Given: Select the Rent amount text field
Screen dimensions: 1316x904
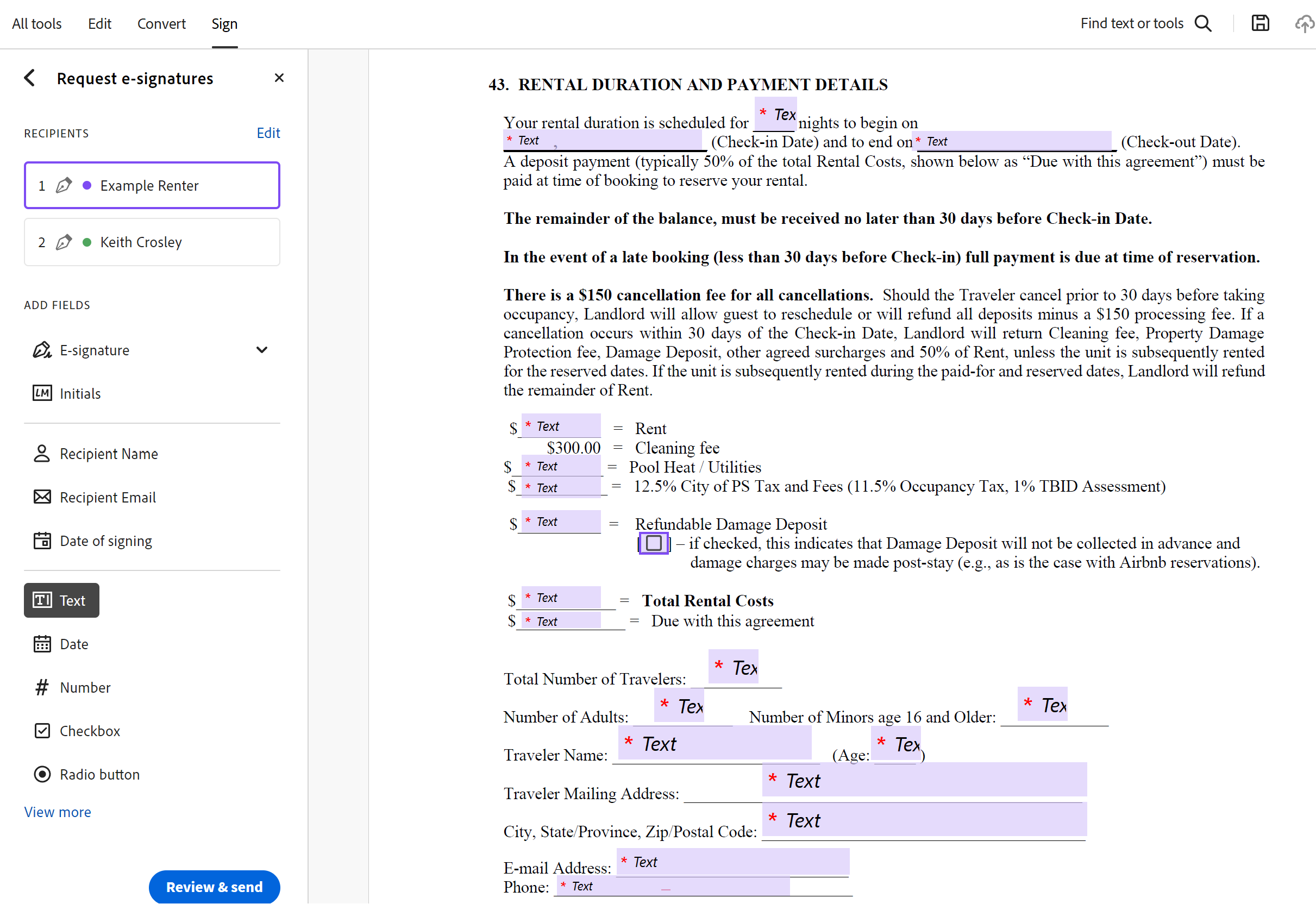Looking at the screenshot, I should coord(560,426).
